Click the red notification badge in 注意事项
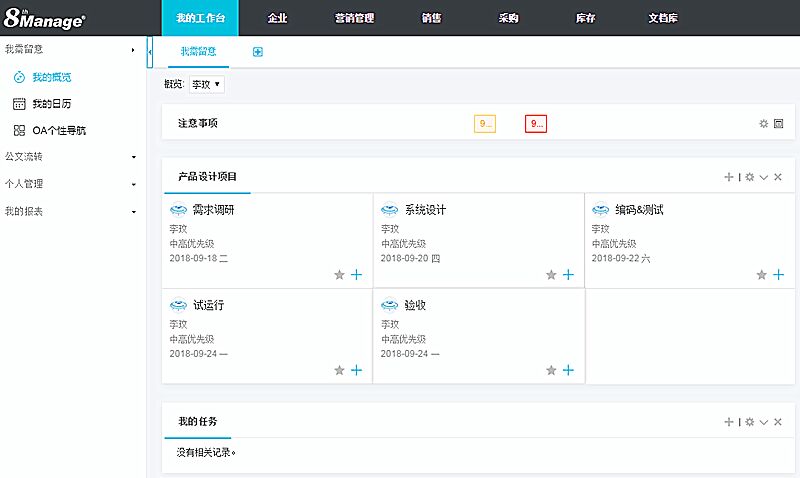Image resolution: width=800 pixels, height=478 pixels. (x=536, y=124)
